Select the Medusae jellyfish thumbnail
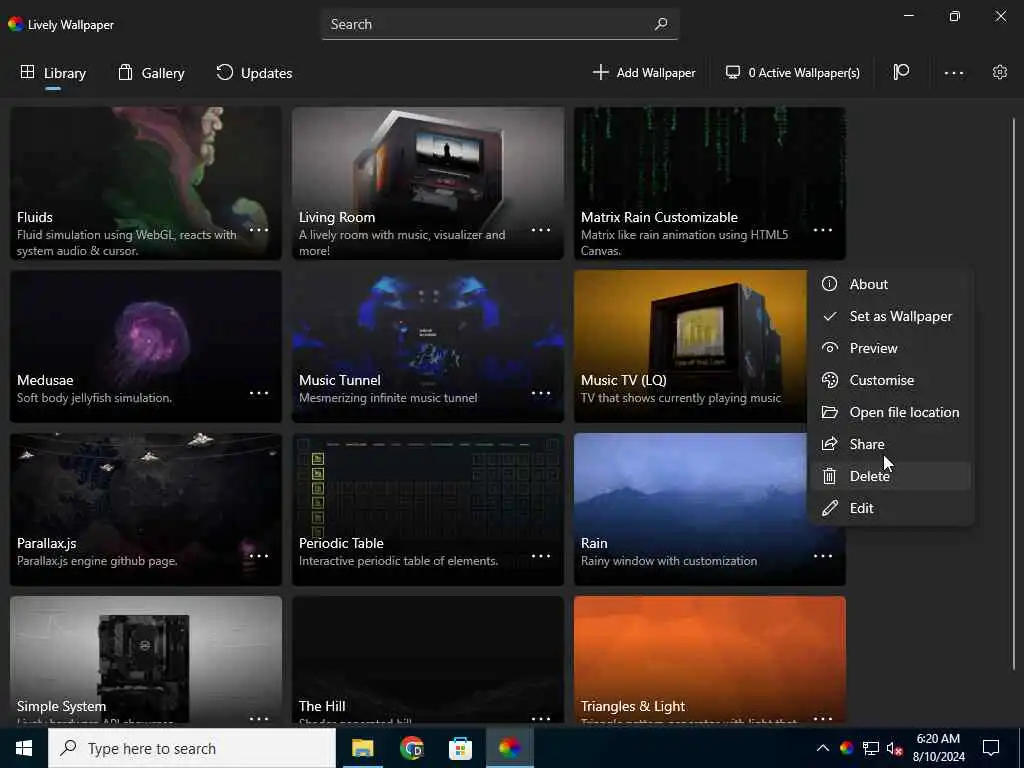 pyautogui.click(x=146, y=346)
